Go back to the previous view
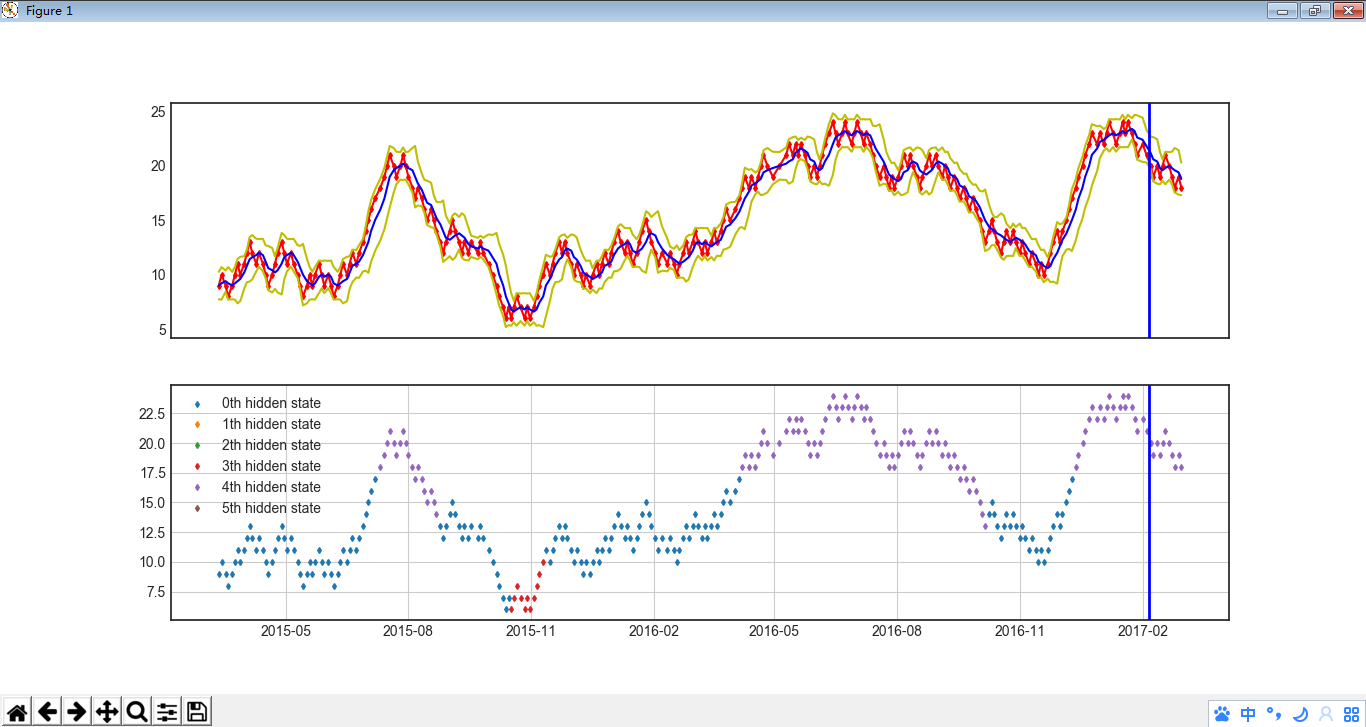This screenshot has width=1366, height=727. (x=47, y=712)
